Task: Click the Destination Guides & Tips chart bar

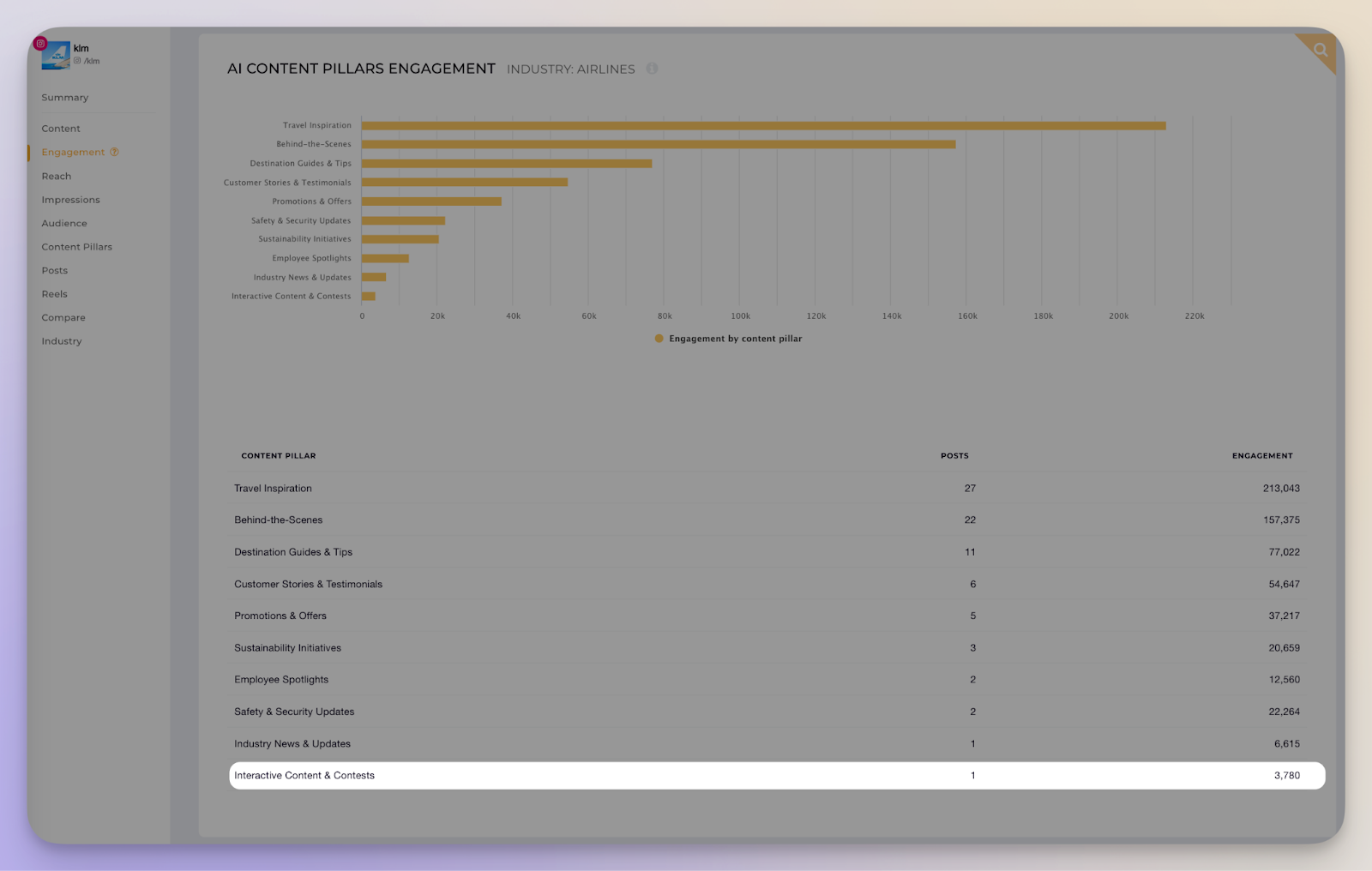Action: coord(507,163)
